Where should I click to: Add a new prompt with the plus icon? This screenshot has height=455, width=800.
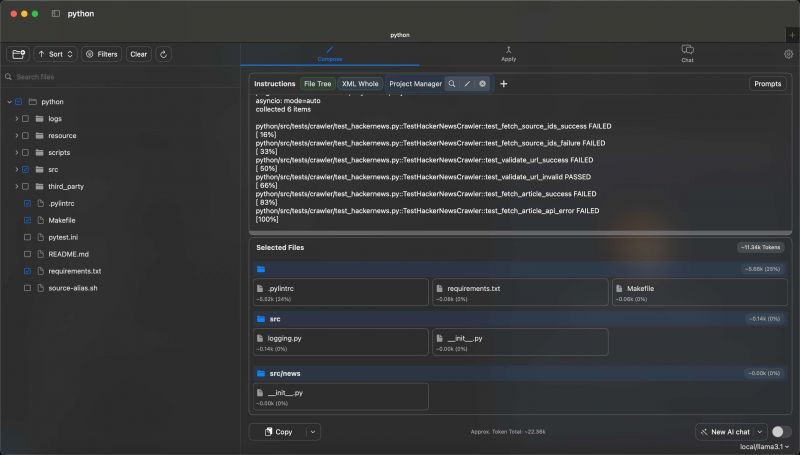(504, 84)
